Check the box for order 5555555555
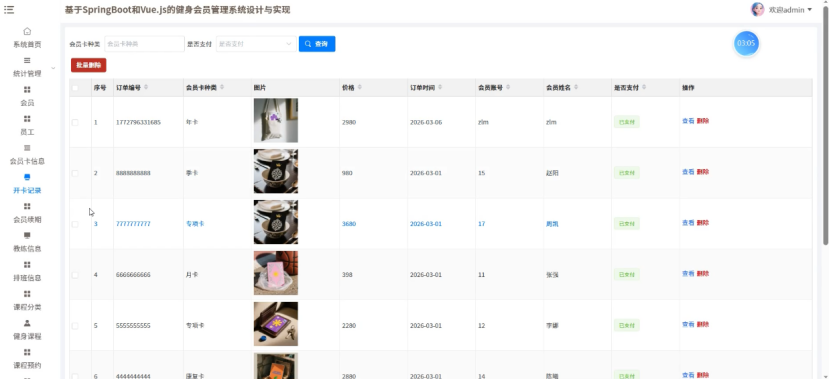829x379 pixels. click(75, 326)
